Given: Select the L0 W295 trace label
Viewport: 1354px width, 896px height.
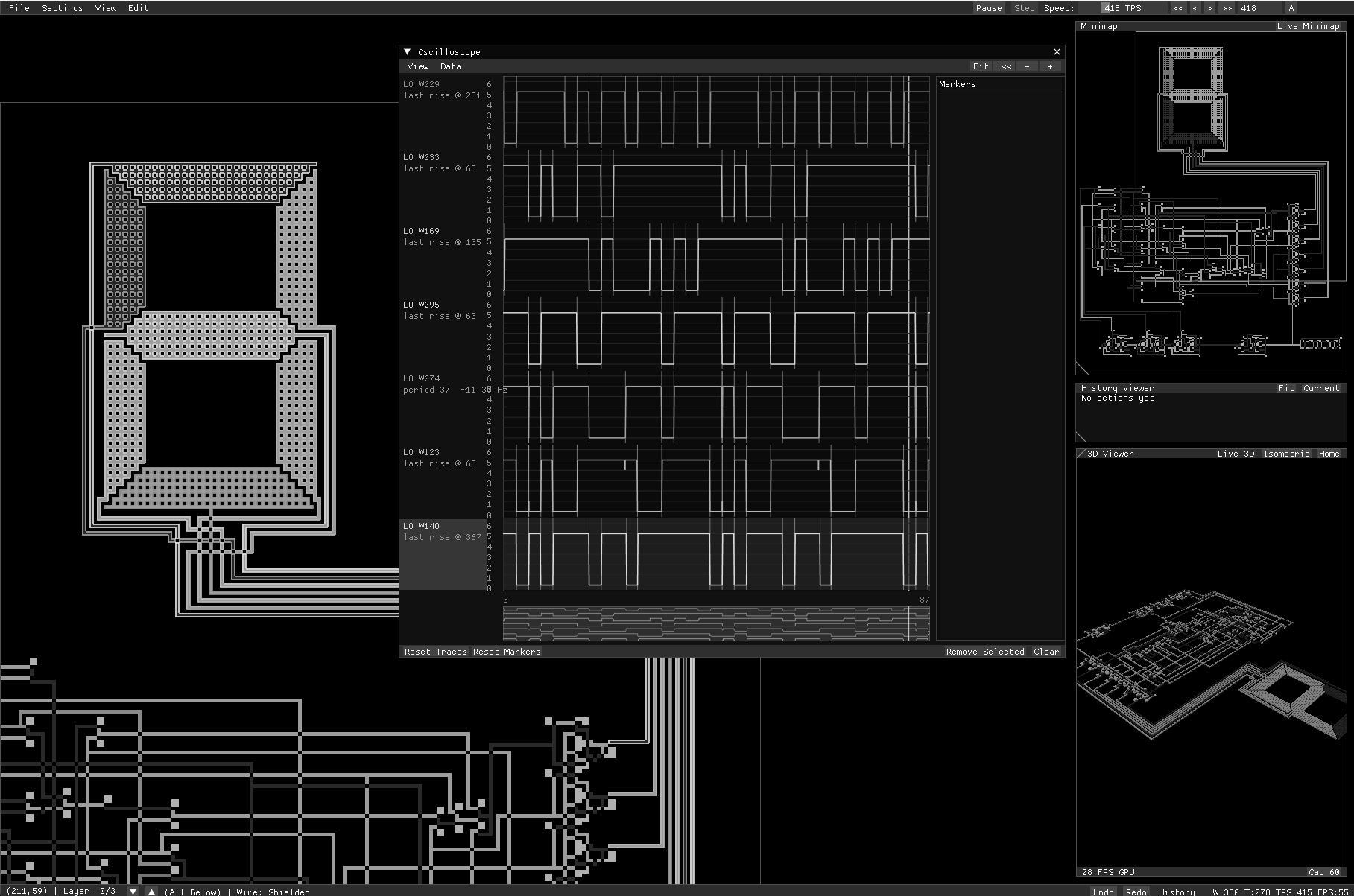Looking at the screenshot, I should (x=421, y=305).
